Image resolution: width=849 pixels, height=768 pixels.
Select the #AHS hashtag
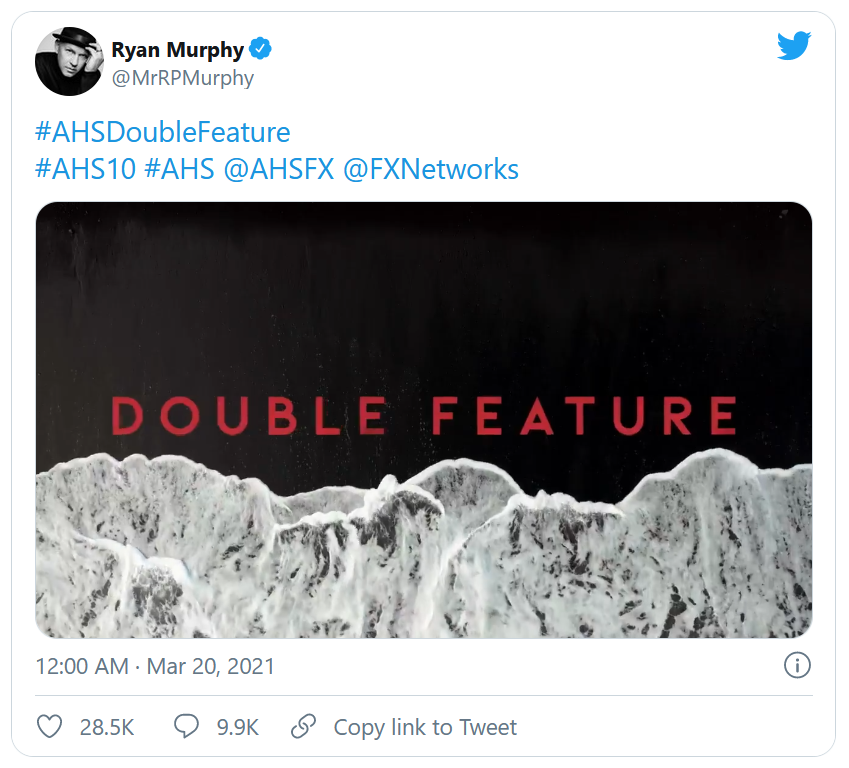pyautogui.click(x=179, y=169)
